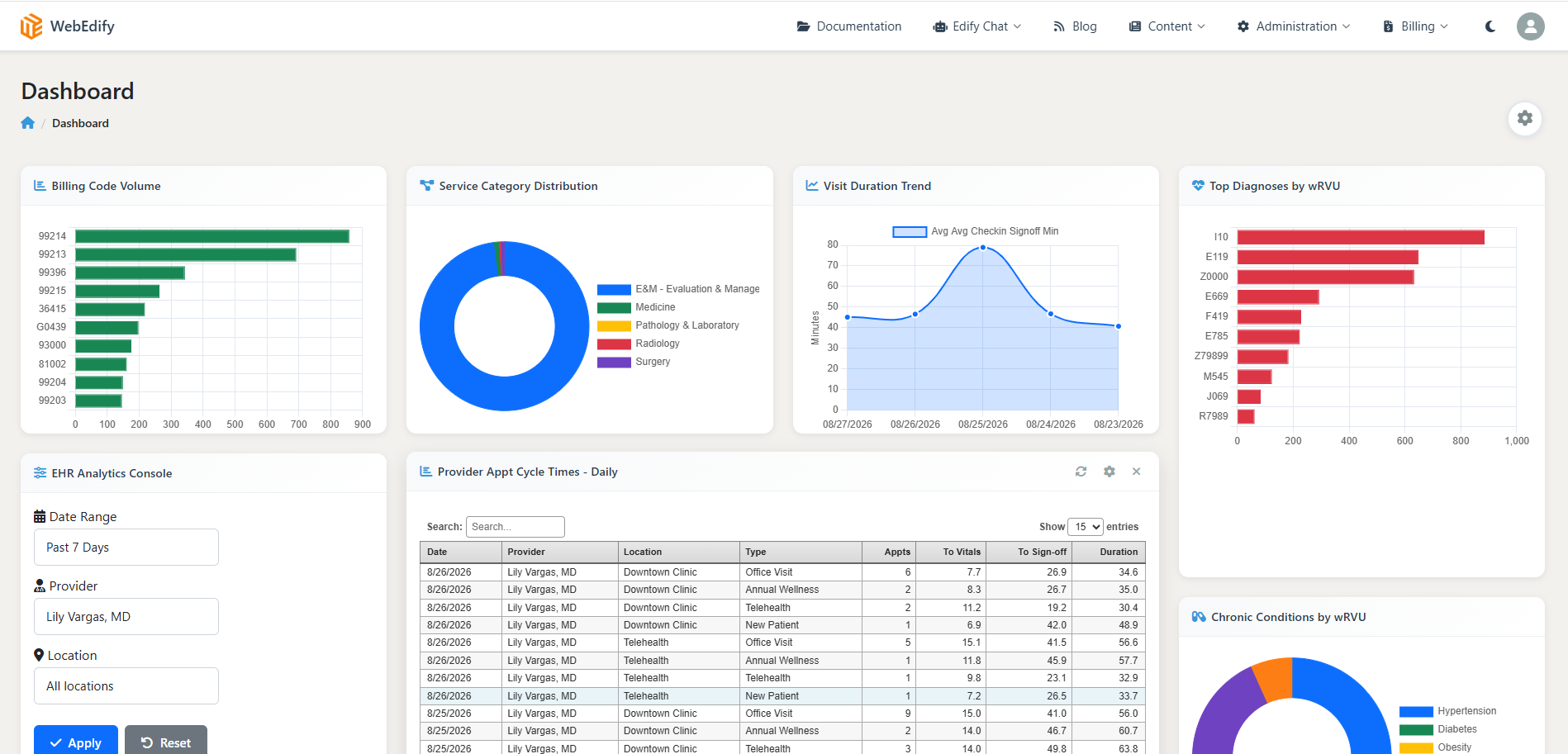Click the WebEdify logo icon
This screenshot has width=1568, height=754.
(x=31, y=26)
